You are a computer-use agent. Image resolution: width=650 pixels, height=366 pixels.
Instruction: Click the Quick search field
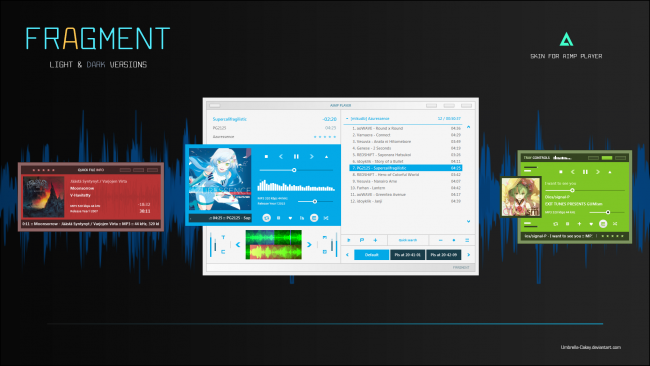(408, 240)
